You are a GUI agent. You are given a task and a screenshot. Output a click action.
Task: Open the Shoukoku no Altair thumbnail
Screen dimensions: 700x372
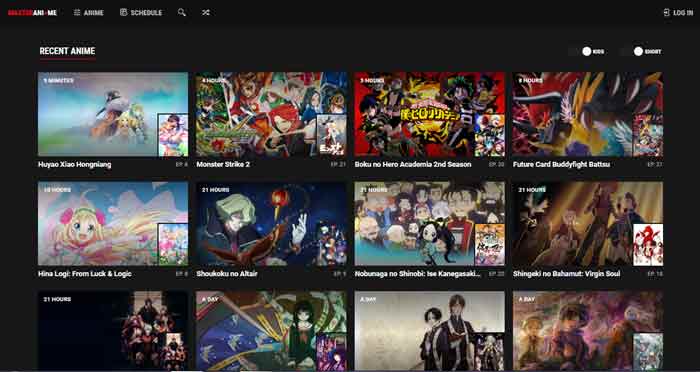click(271, 223)
